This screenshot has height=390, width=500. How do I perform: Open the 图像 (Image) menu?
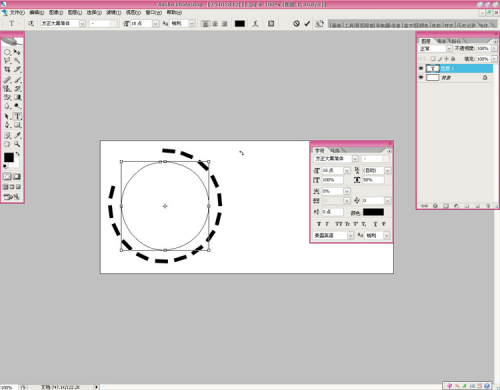click(x=56, y=13)
